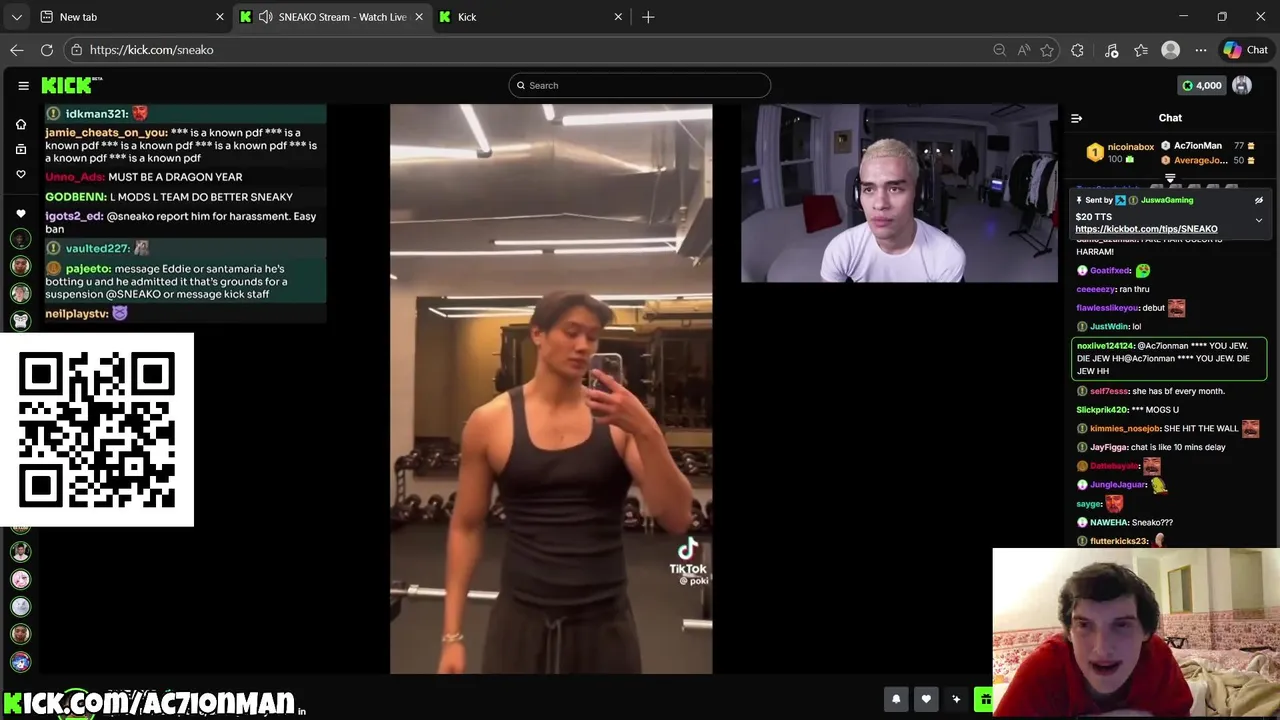Viewport: 1280px width, 720px height.
Task: Click the streamer webcam video feed
Action: (899, 193)
